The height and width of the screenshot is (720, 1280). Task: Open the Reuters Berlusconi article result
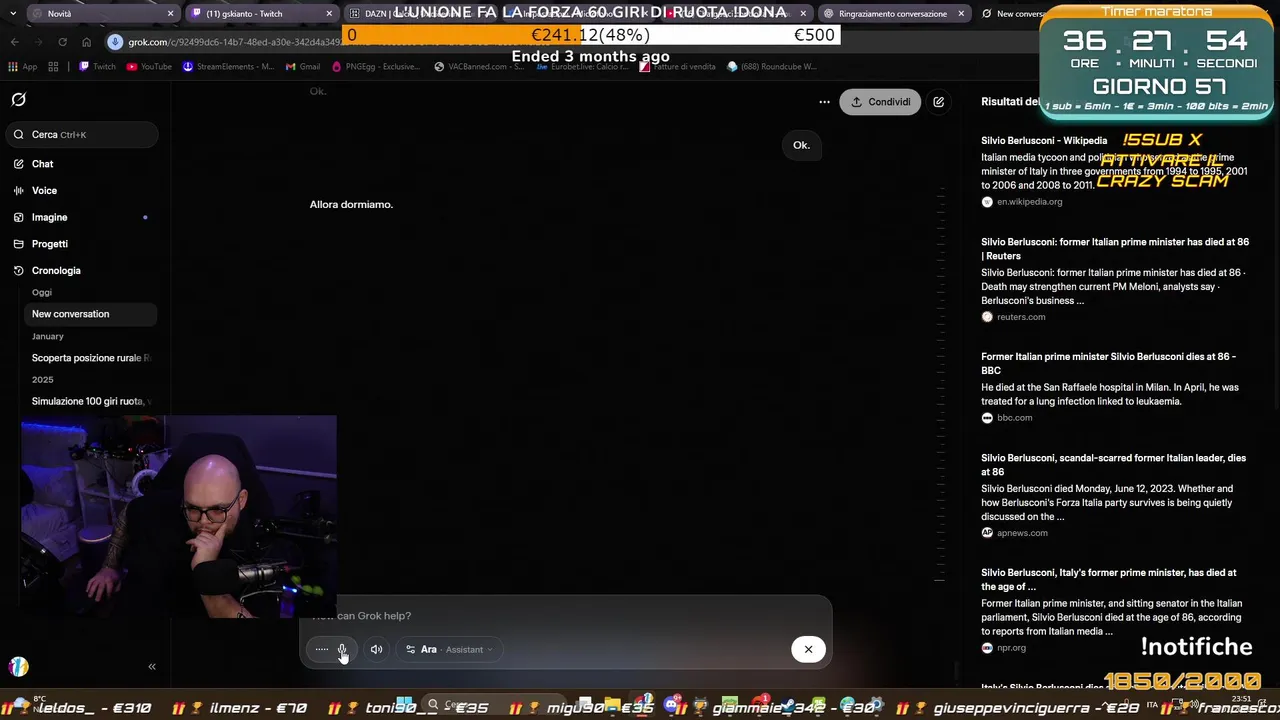coord(1114,249)
